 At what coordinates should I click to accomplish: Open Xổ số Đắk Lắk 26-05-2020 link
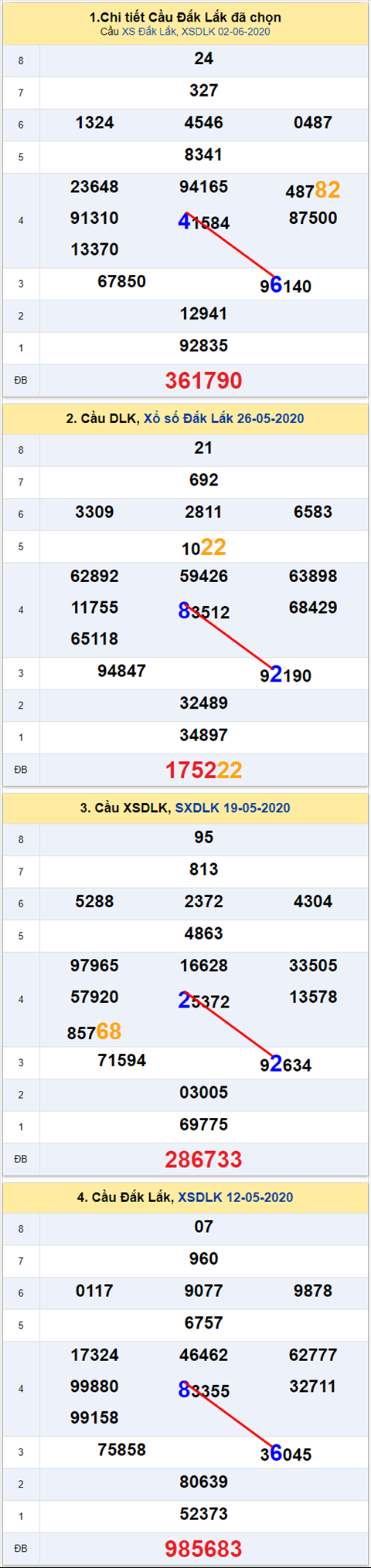[x=223, y=418]
